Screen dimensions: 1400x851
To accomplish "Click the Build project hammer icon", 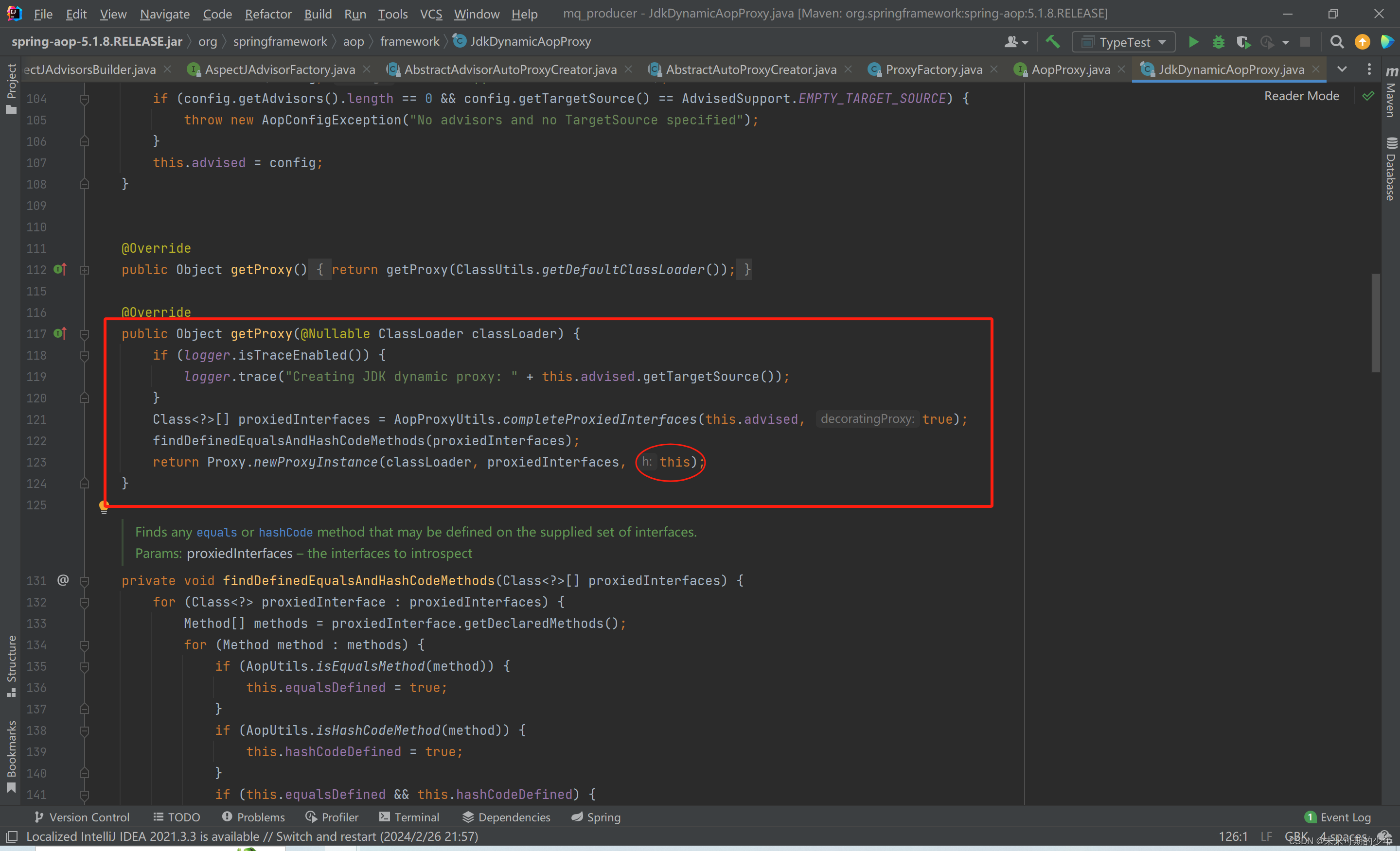I will (1052, 42).
